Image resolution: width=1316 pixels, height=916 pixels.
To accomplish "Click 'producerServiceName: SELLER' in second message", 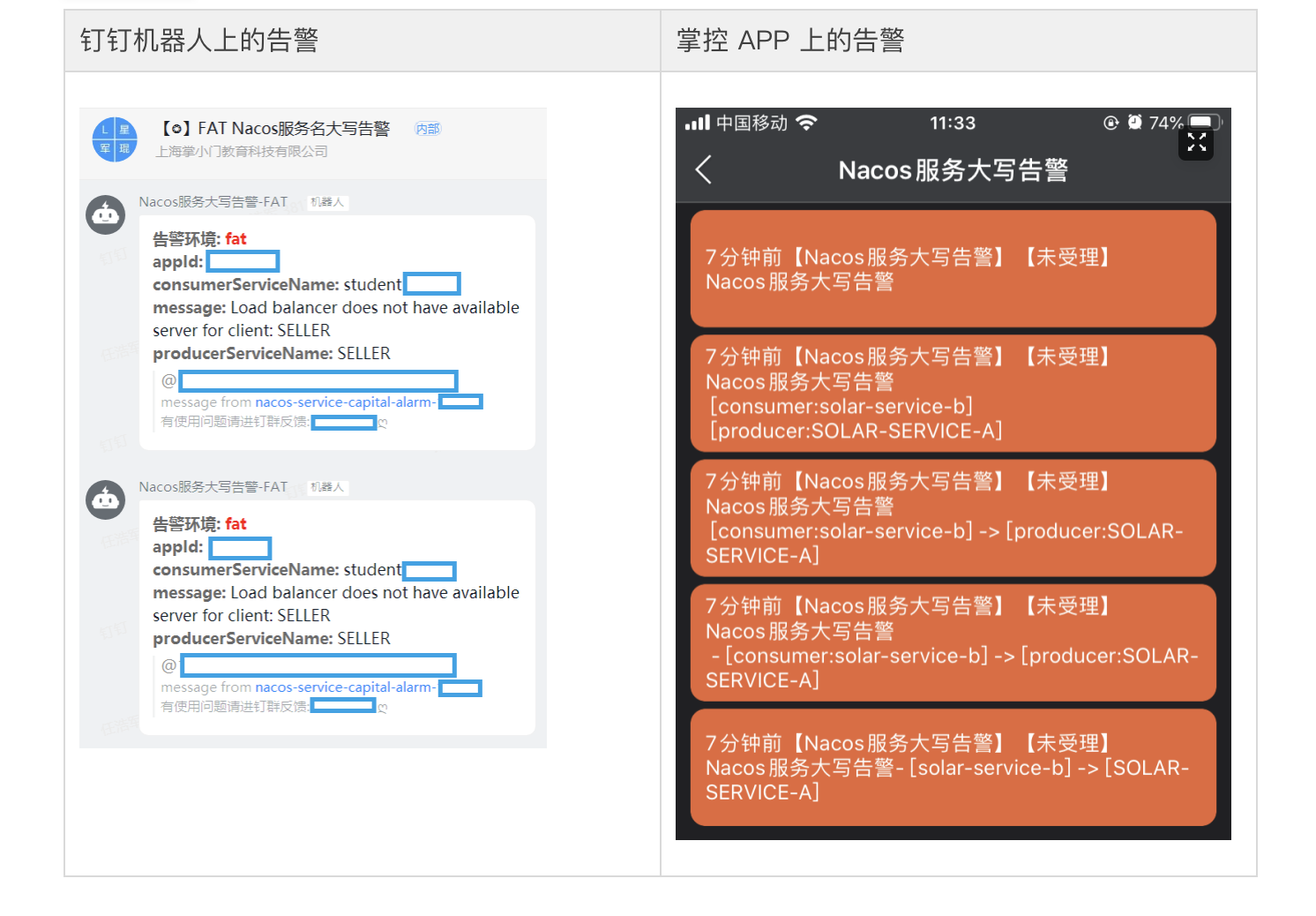I will pyautogui.click(x=272, y=639).
